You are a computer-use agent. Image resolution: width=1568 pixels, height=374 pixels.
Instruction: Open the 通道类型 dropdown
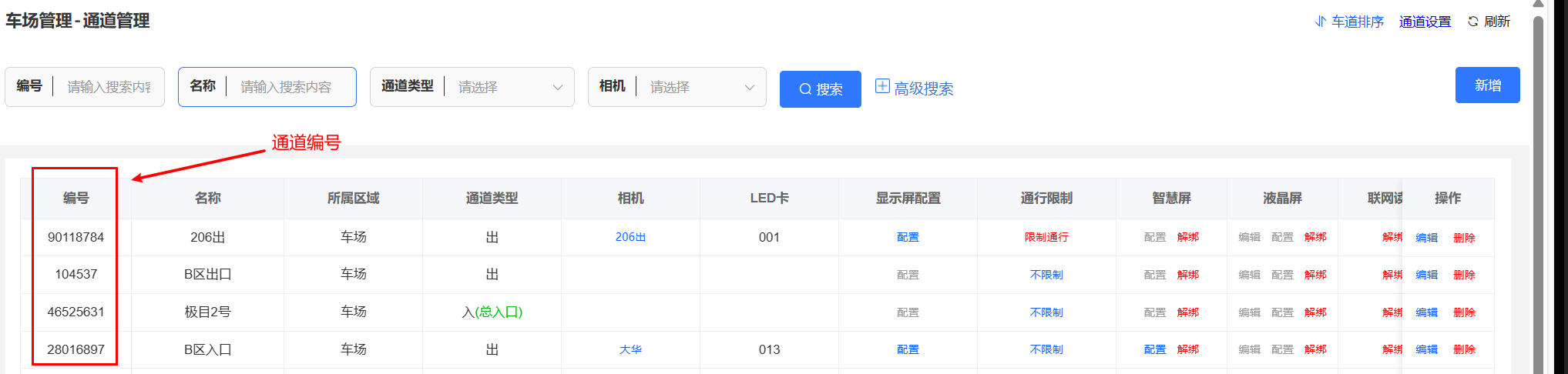click(472, 87)
